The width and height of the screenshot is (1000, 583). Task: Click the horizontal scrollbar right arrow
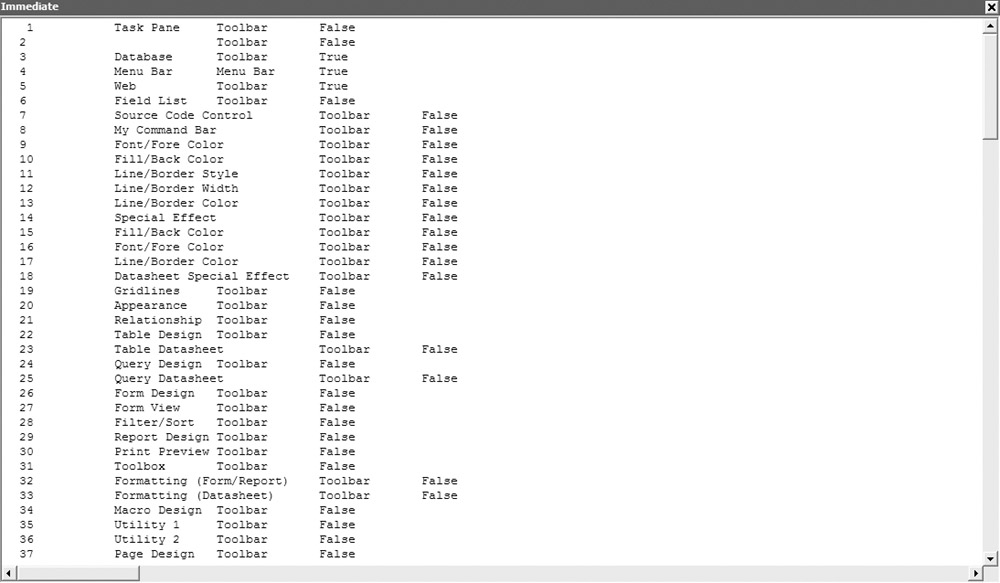(x=975, y=574)
